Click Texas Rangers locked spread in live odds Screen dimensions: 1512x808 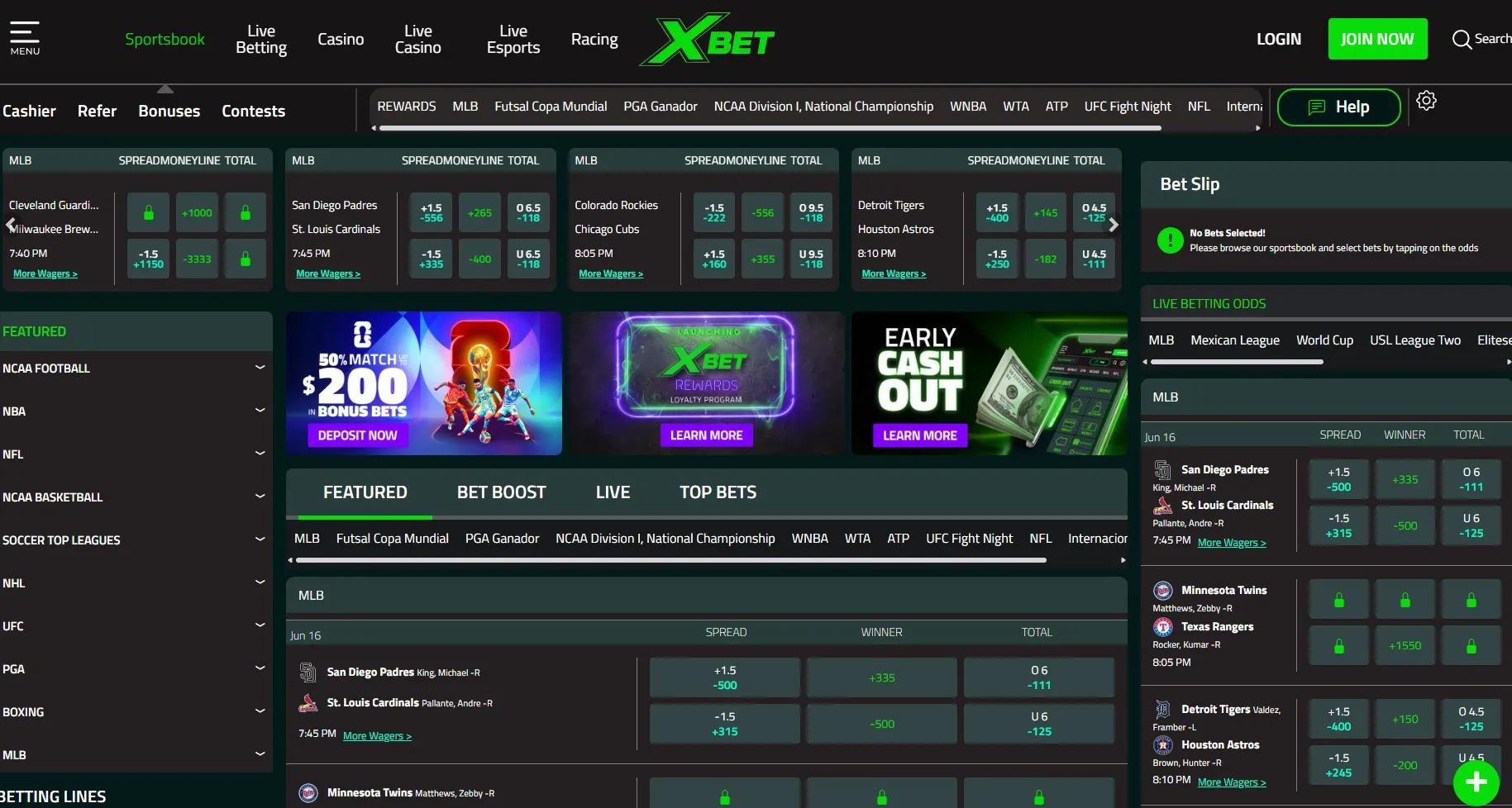click(1339, 646)
